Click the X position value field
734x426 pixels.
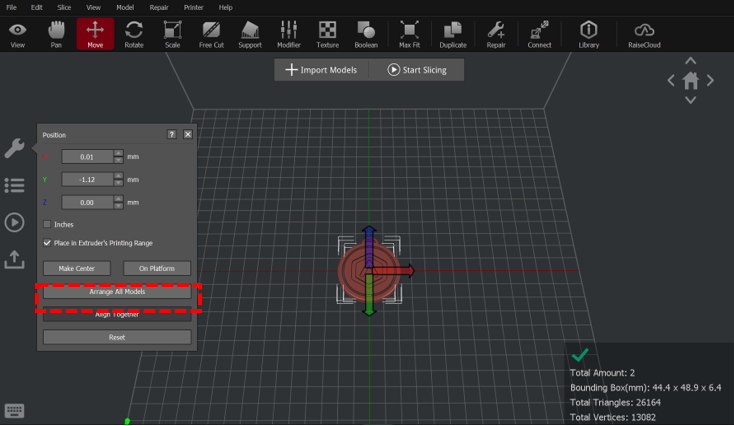tap(87, 156)
